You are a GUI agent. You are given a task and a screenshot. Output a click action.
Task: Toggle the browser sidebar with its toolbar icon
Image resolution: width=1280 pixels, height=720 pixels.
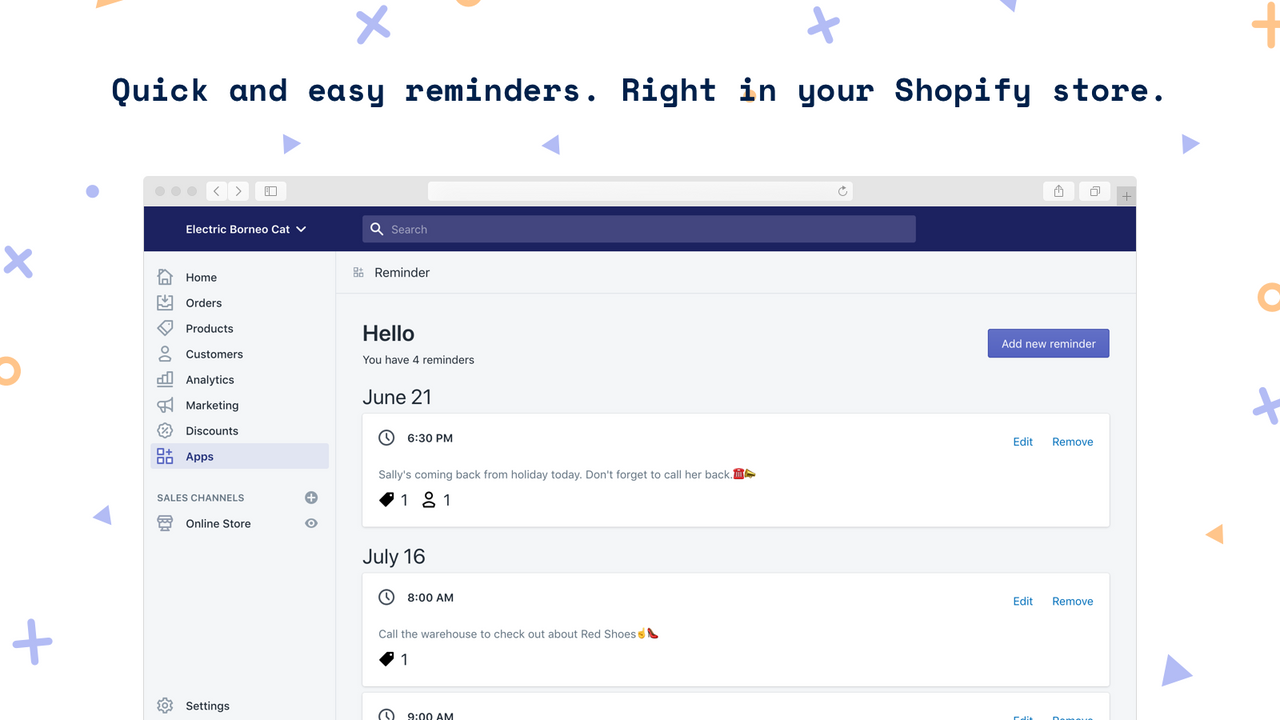269,190
